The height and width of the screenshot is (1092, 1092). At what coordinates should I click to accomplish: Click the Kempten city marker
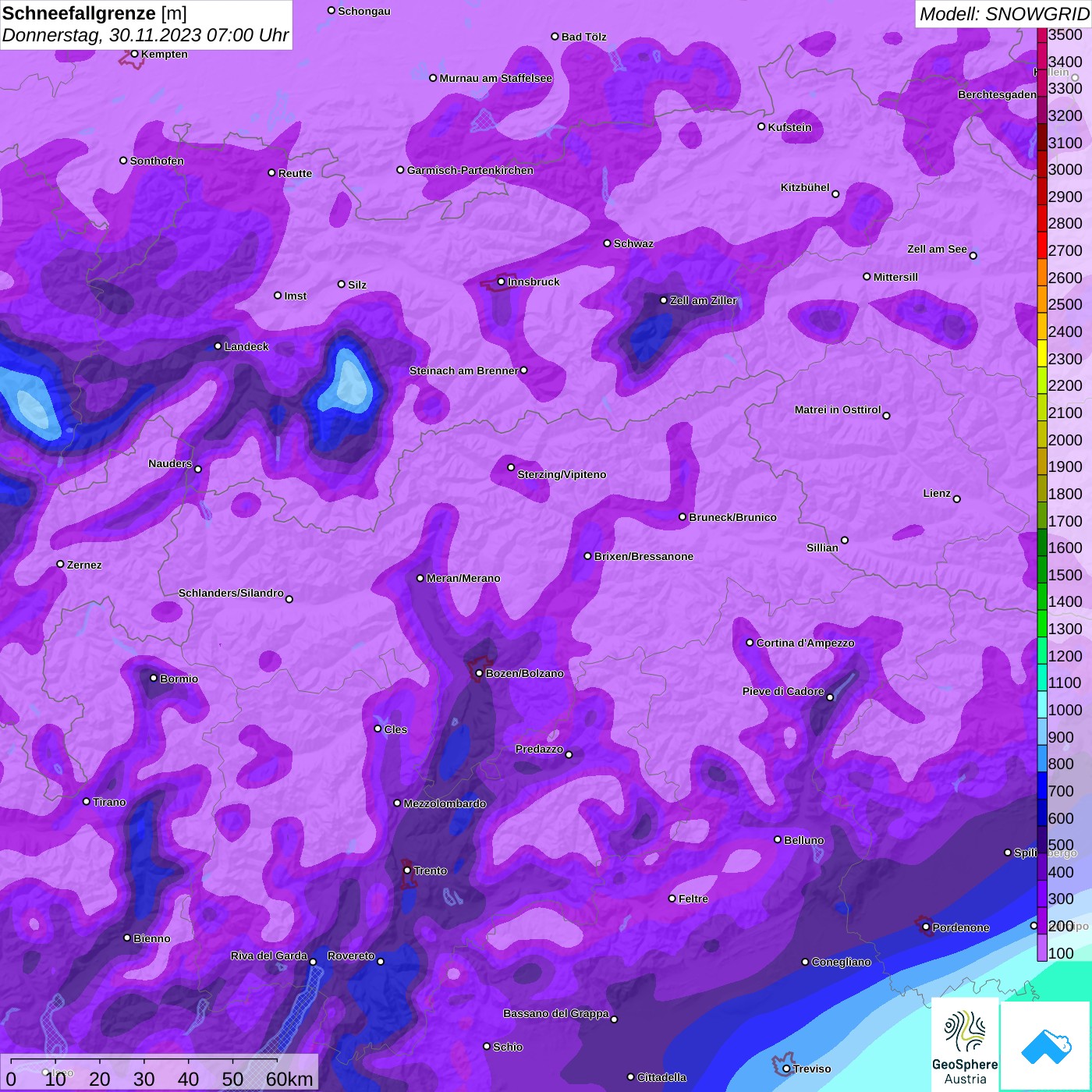click(x=134, y=54)
